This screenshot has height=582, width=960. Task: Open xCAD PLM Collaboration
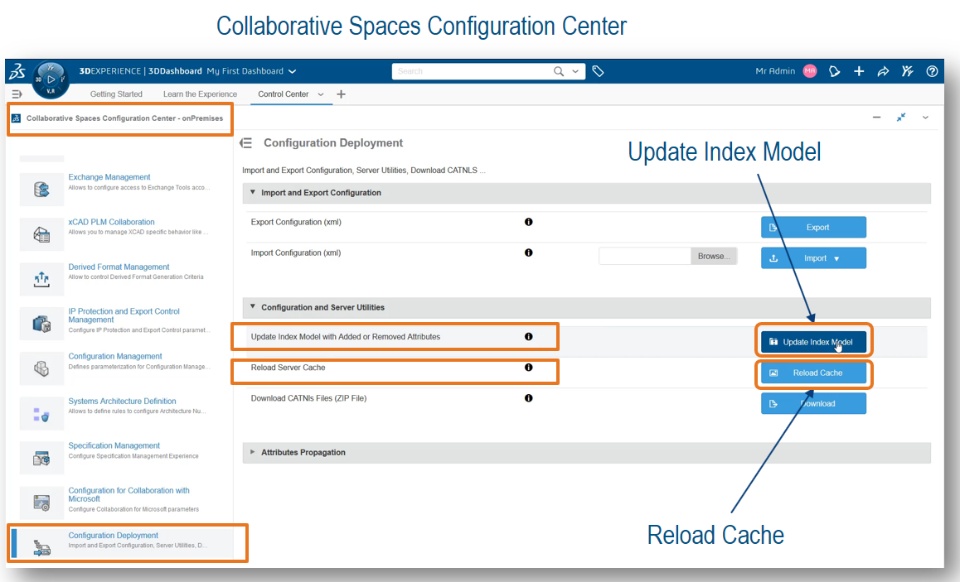(x=111, y=222)
